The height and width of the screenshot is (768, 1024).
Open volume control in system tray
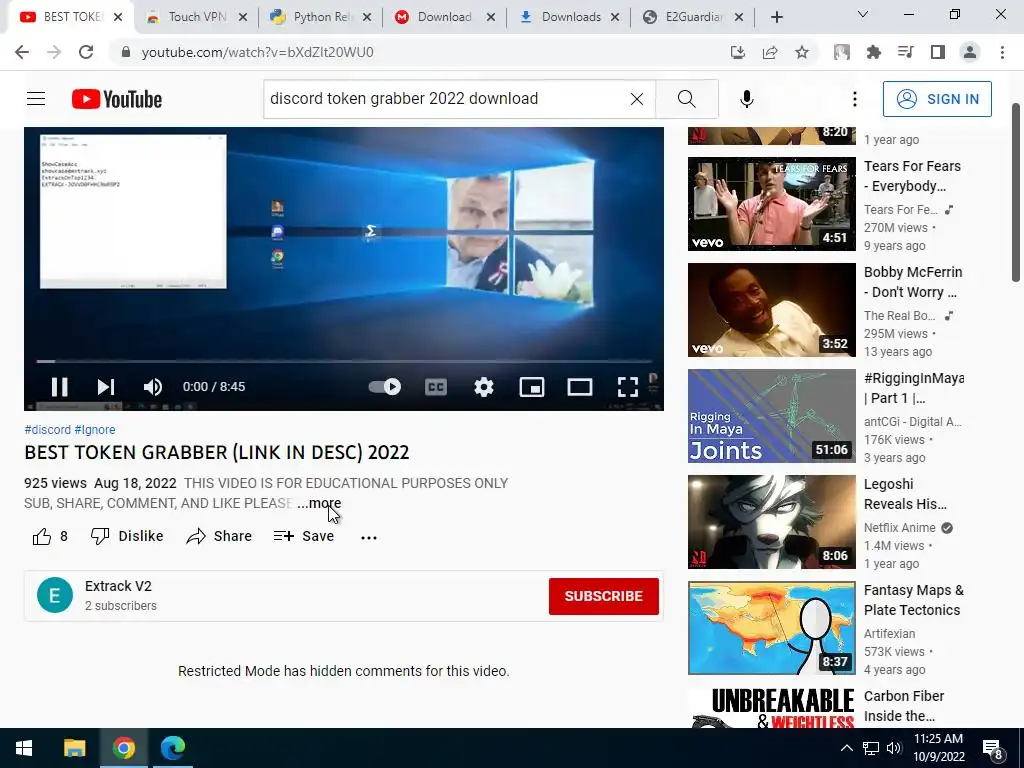pyautogui.click(x=894, y=748)
